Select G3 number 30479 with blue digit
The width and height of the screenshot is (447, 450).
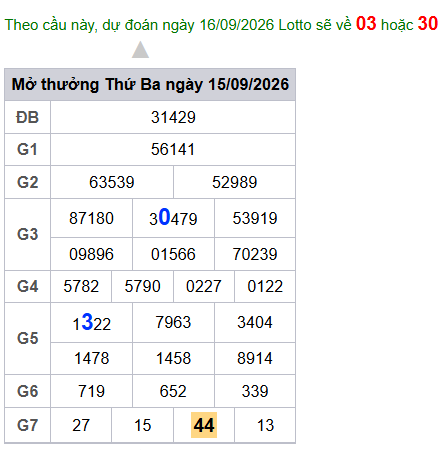(173, 218)
